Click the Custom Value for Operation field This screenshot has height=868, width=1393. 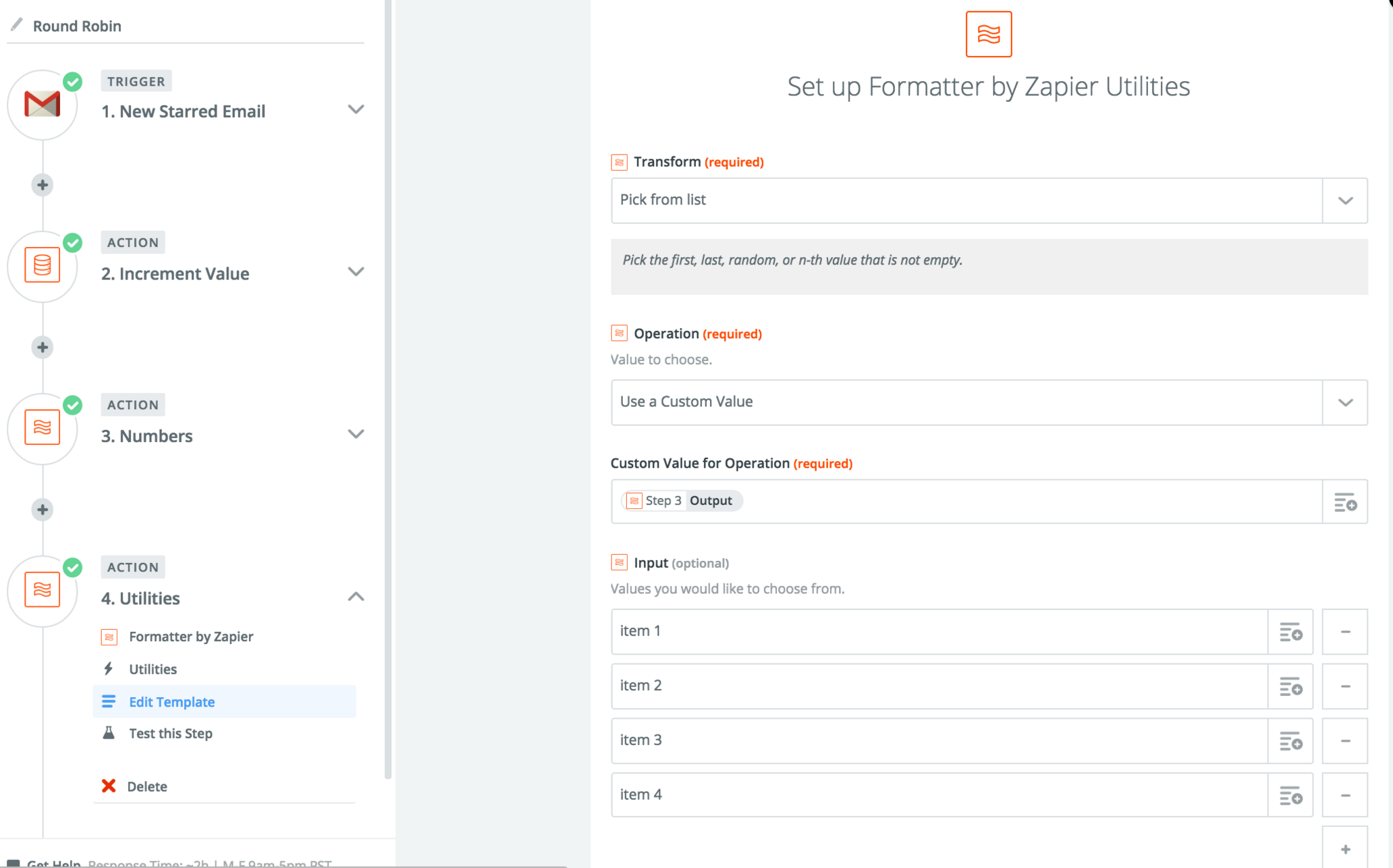(966, 501)
